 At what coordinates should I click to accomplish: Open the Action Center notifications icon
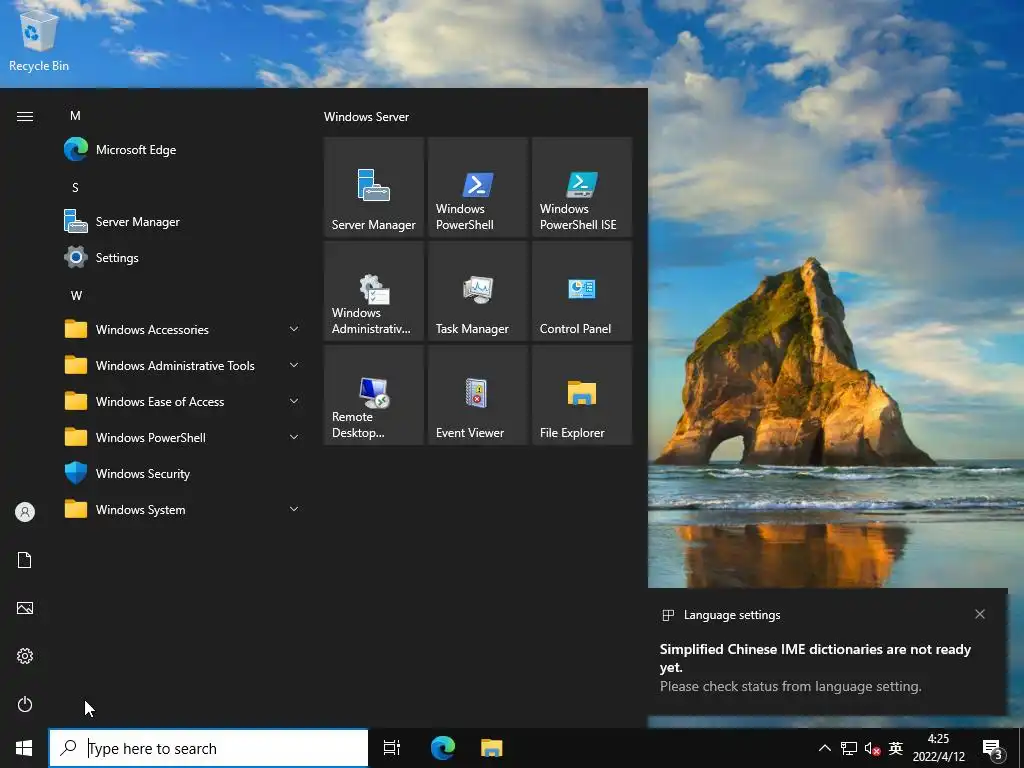coord(993,749)
